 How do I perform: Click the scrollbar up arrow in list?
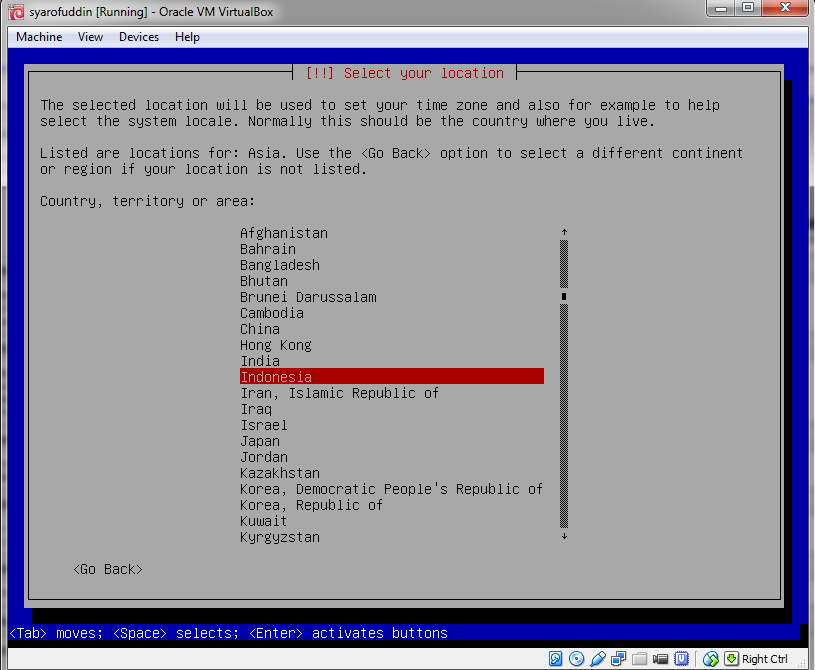pos(564,232)
